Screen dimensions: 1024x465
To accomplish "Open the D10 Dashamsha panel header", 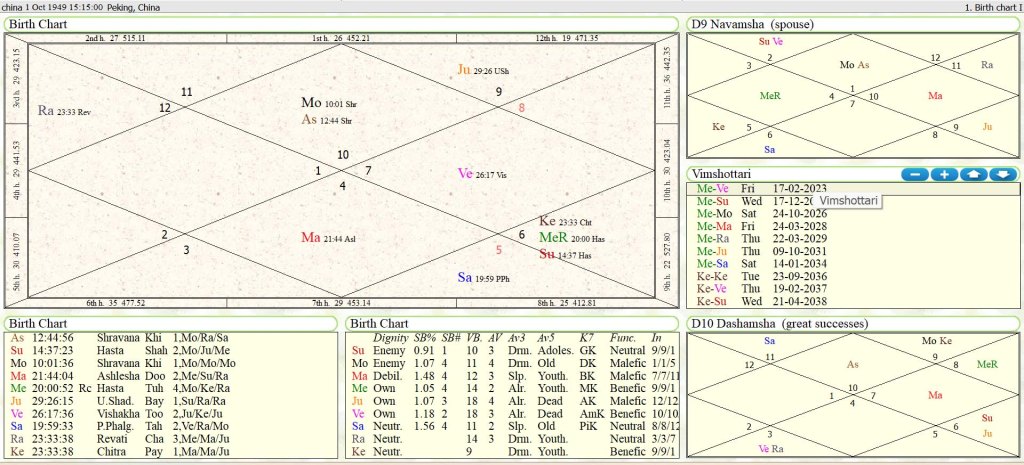I will tap(770, 323).
